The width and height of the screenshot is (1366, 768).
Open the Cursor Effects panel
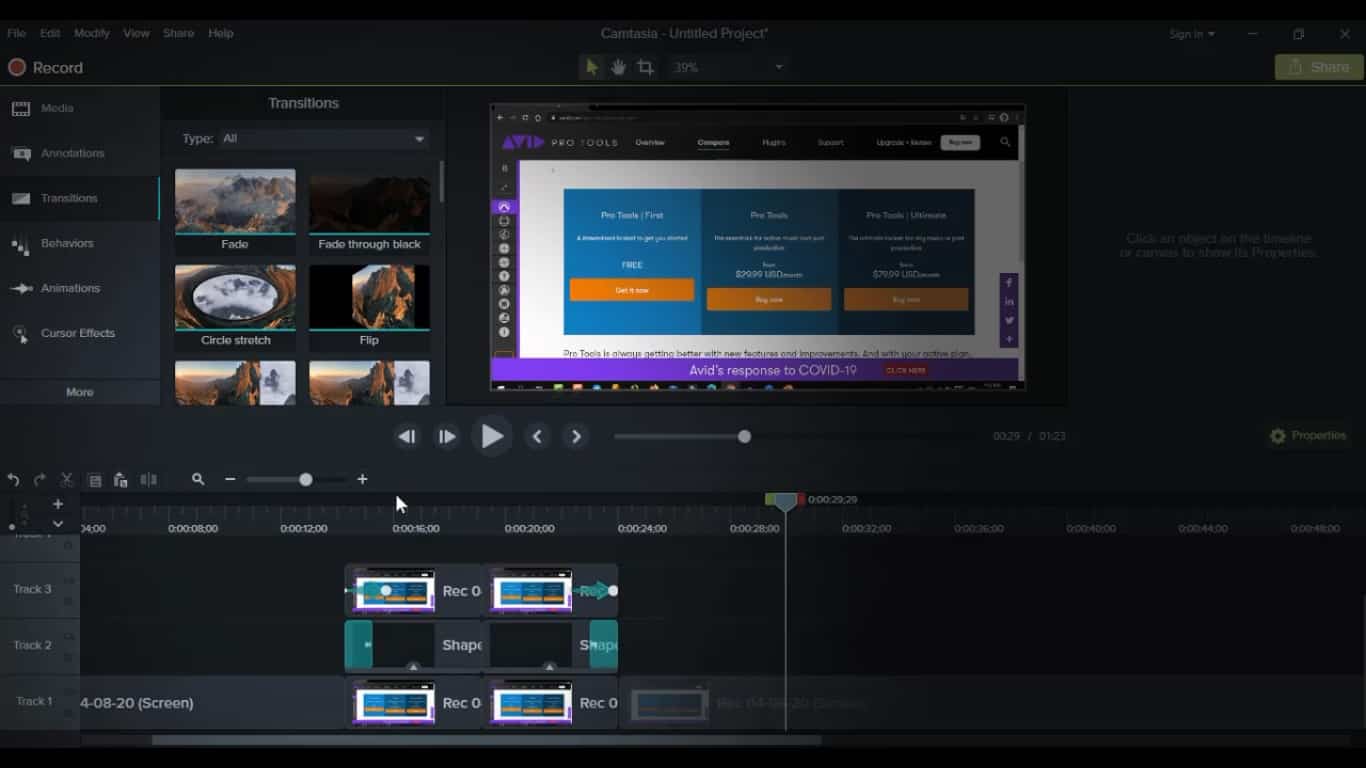[76, 332]
